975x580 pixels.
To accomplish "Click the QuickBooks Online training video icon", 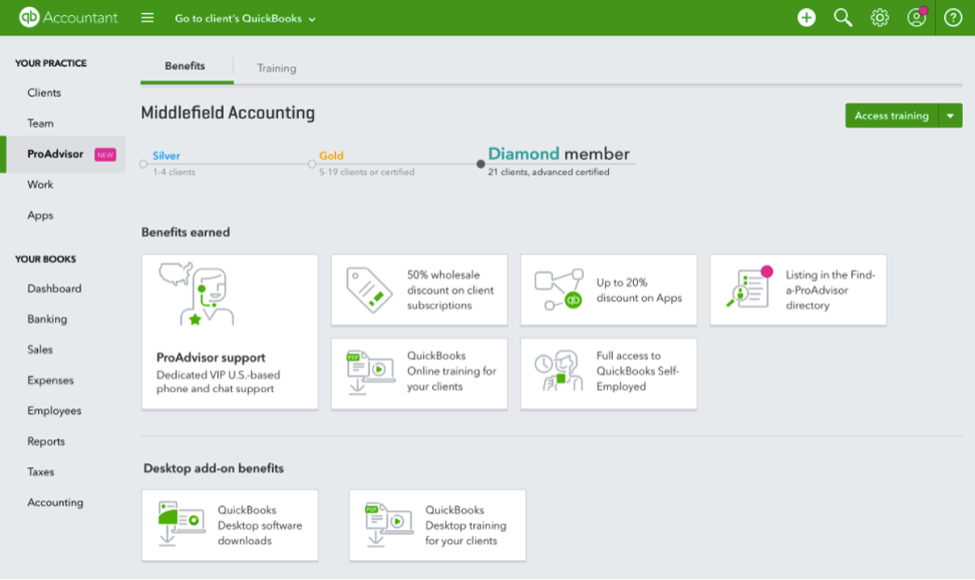I will pos(371,372).
